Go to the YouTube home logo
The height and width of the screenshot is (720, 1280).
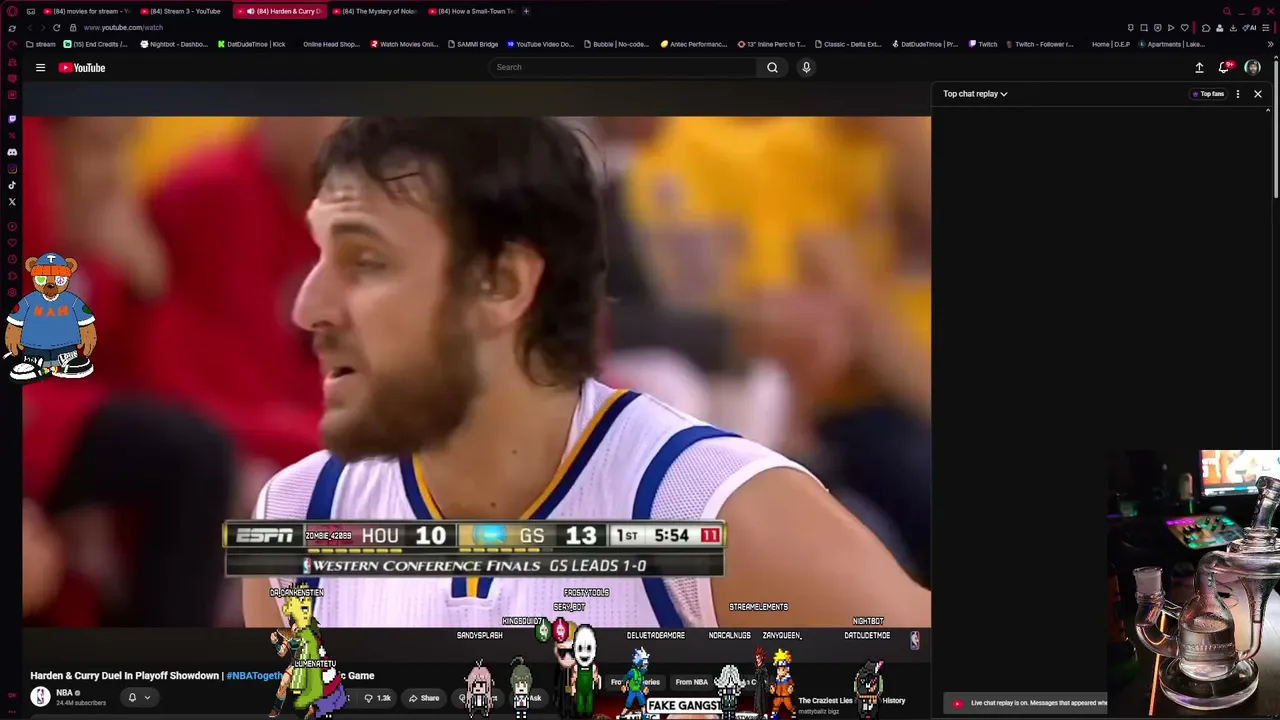(x=82, y=68)
